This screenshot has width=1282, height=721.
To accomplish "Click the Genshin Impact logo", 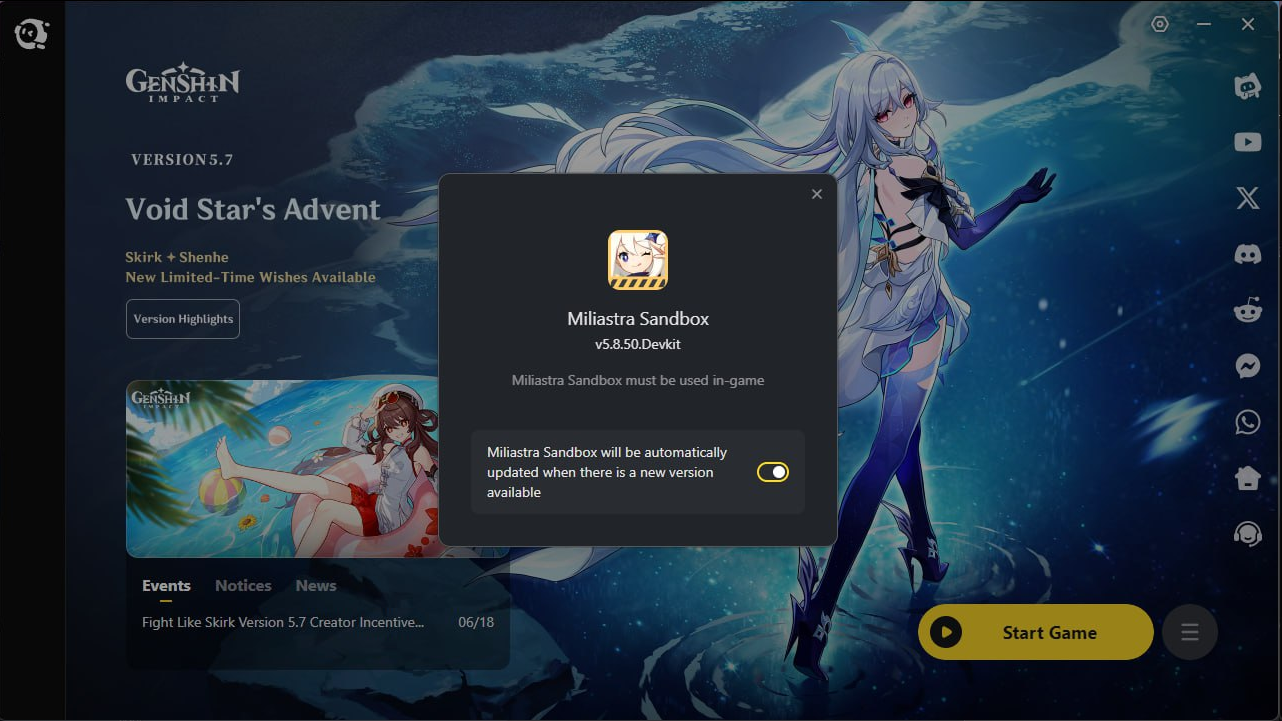I will click(183, 83).
